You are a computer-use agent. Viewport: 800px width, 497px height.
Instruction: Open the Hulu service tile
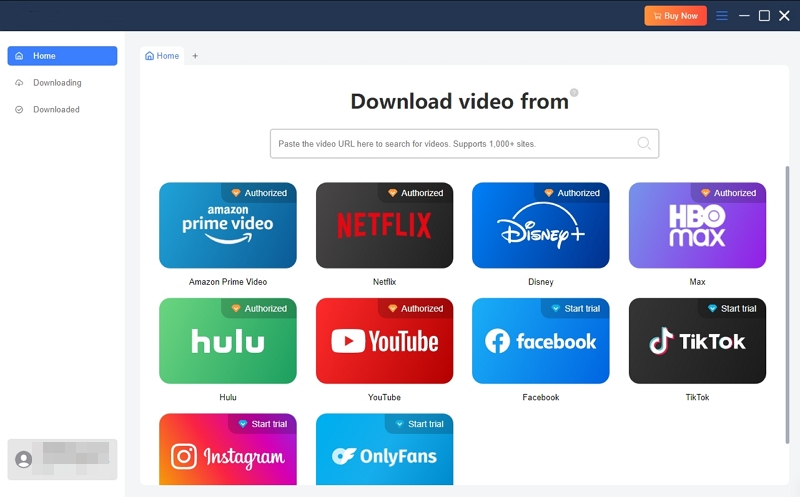(x=228, y=341)
